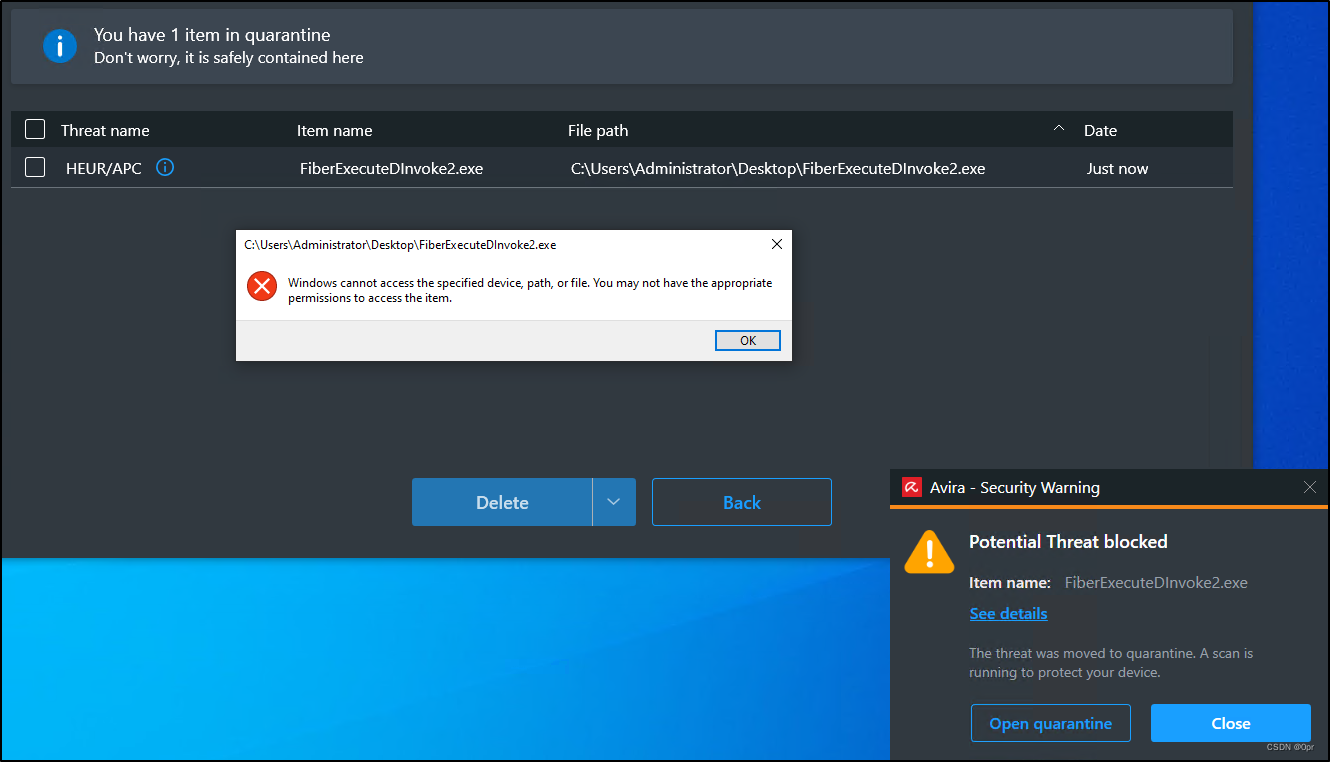The height and width of the screenshot is (762, 1330).
Task: Click the Avira logo in Security Warning
Action: coord(911,488)
